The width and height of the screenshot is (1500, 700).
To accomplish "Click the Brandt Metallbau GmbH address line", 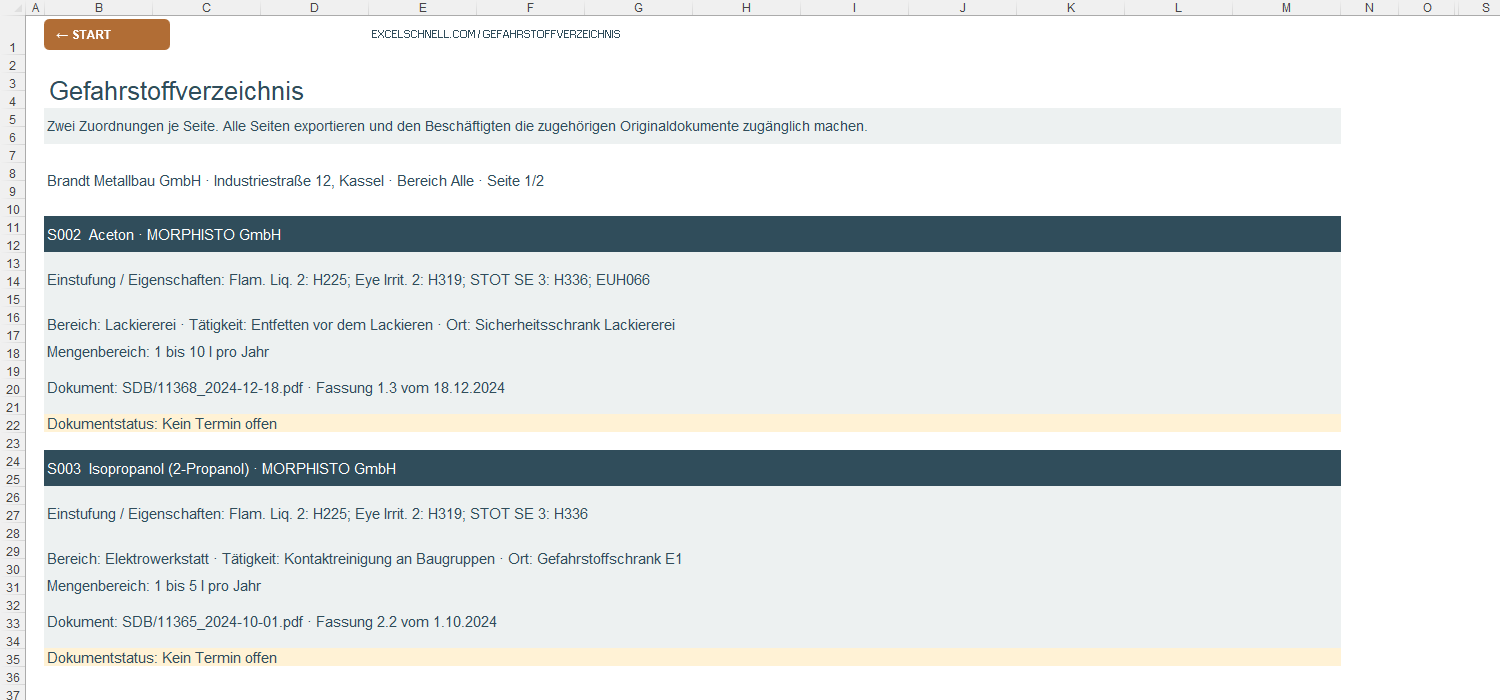I will (295, 181).
